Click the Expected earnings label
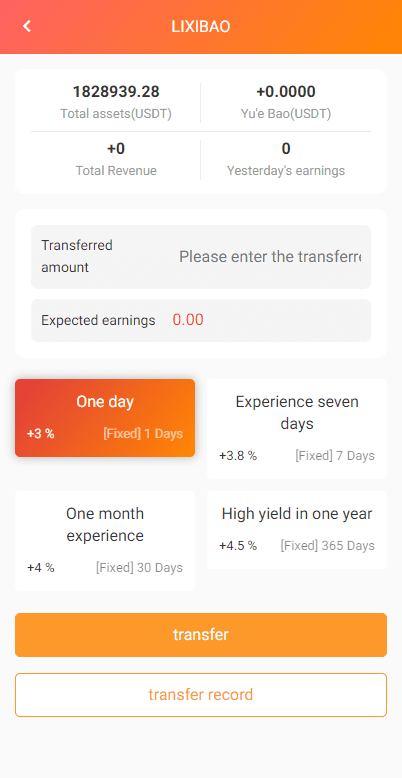 pyautogui.click(x=98, y=321)
